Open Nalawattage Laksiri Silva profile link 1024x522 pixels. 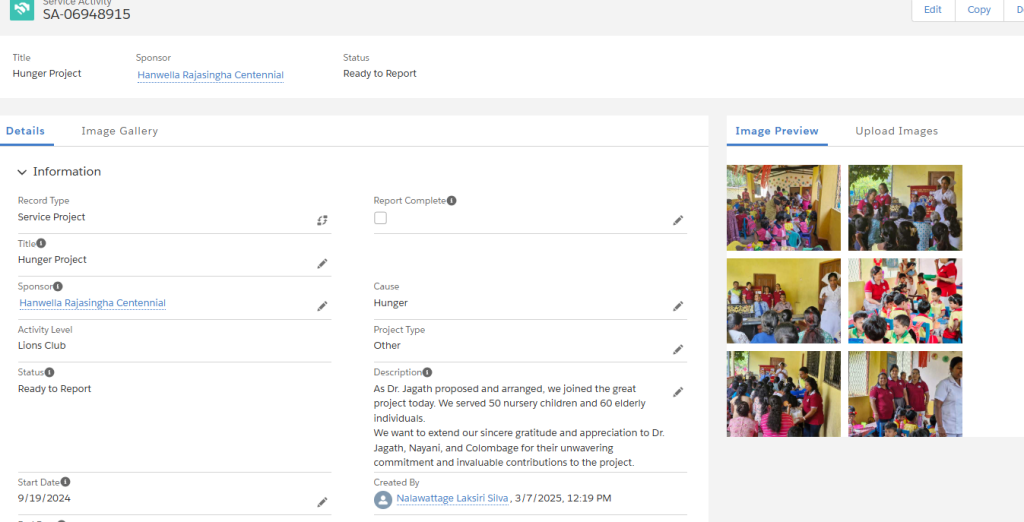click(x=452, y=498)
